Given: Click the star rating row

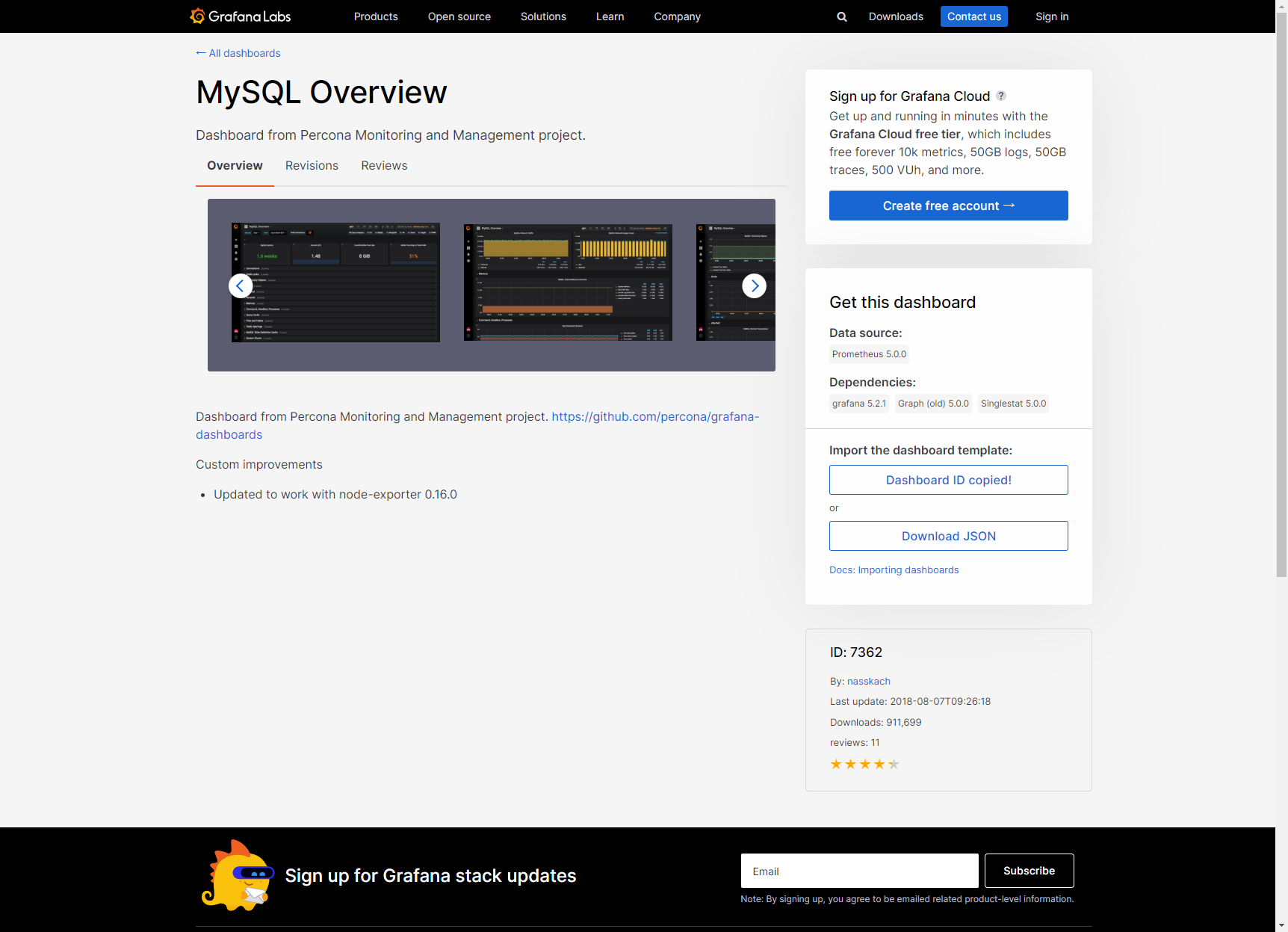Looking at the screenshot, I should (864, 764).
